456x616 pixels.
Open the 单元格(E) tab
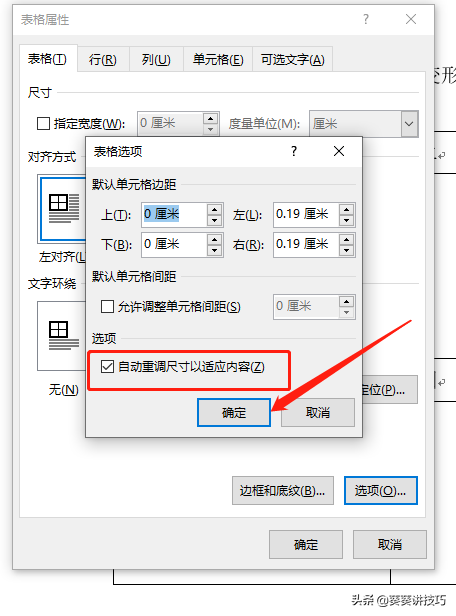[x=218, y=60]
